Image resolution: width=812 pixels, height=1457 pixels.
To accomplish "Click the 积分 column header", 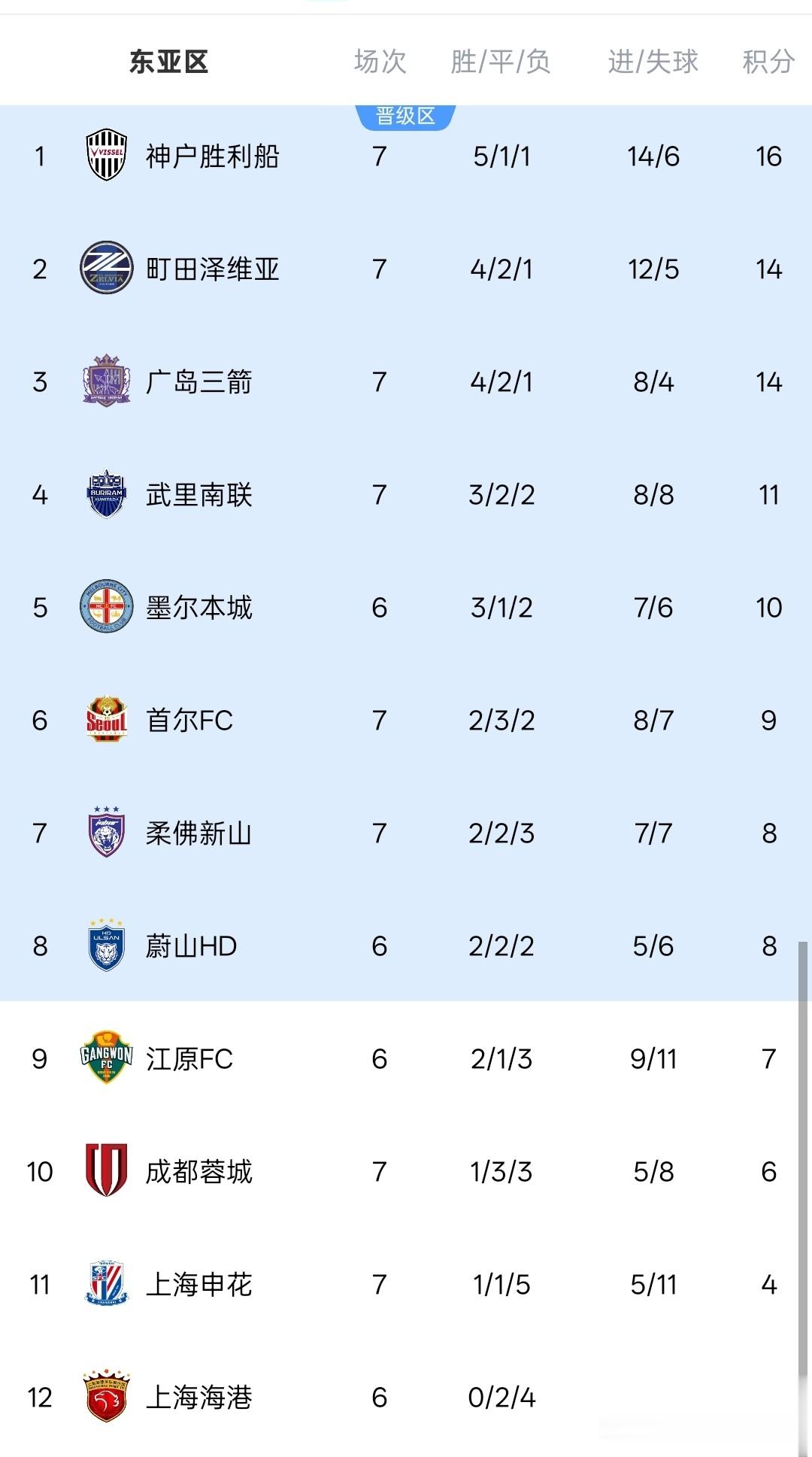I will coord(768,62).
